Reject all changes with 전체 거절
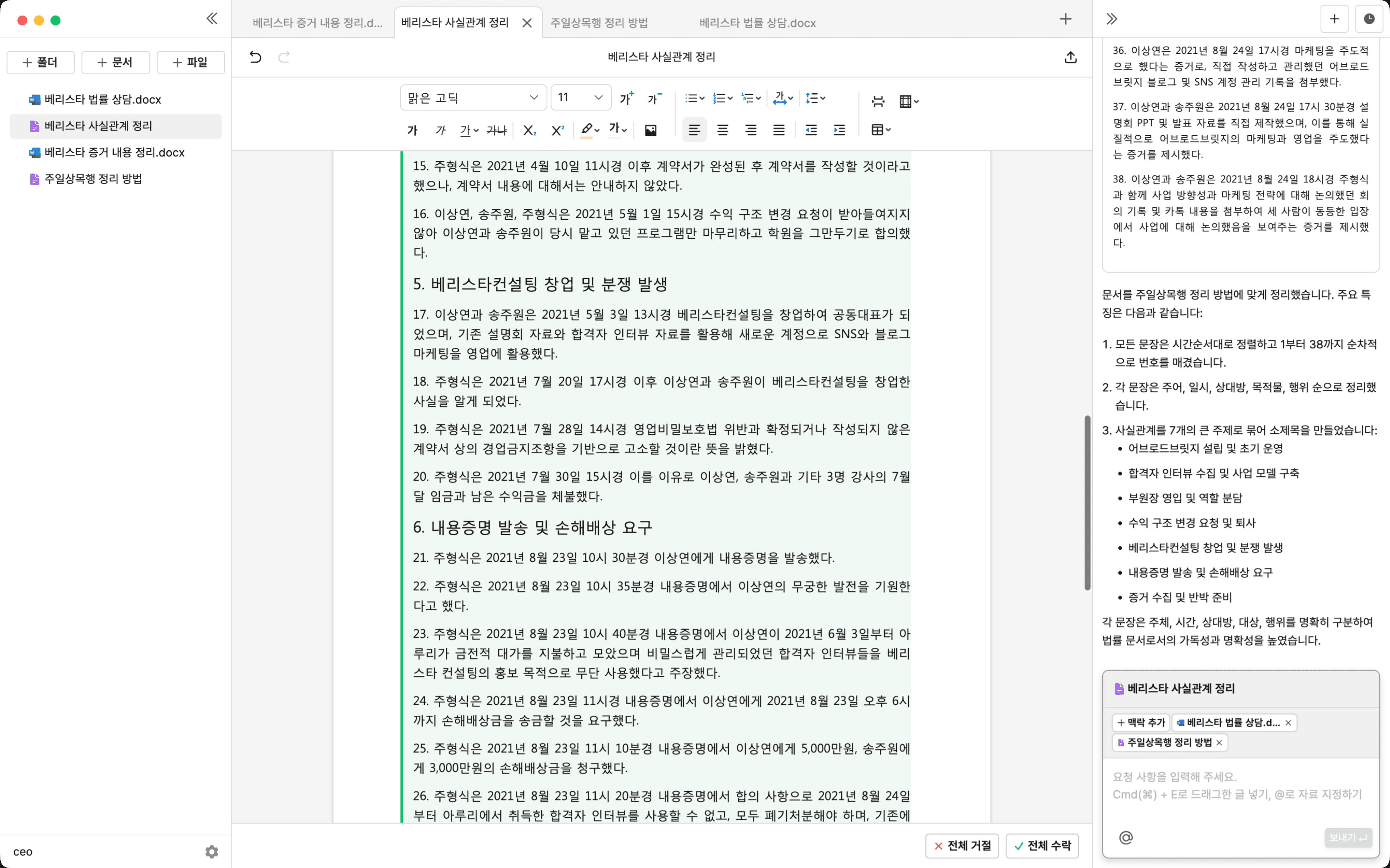1390x868 pixels. (x=962, y=845)
